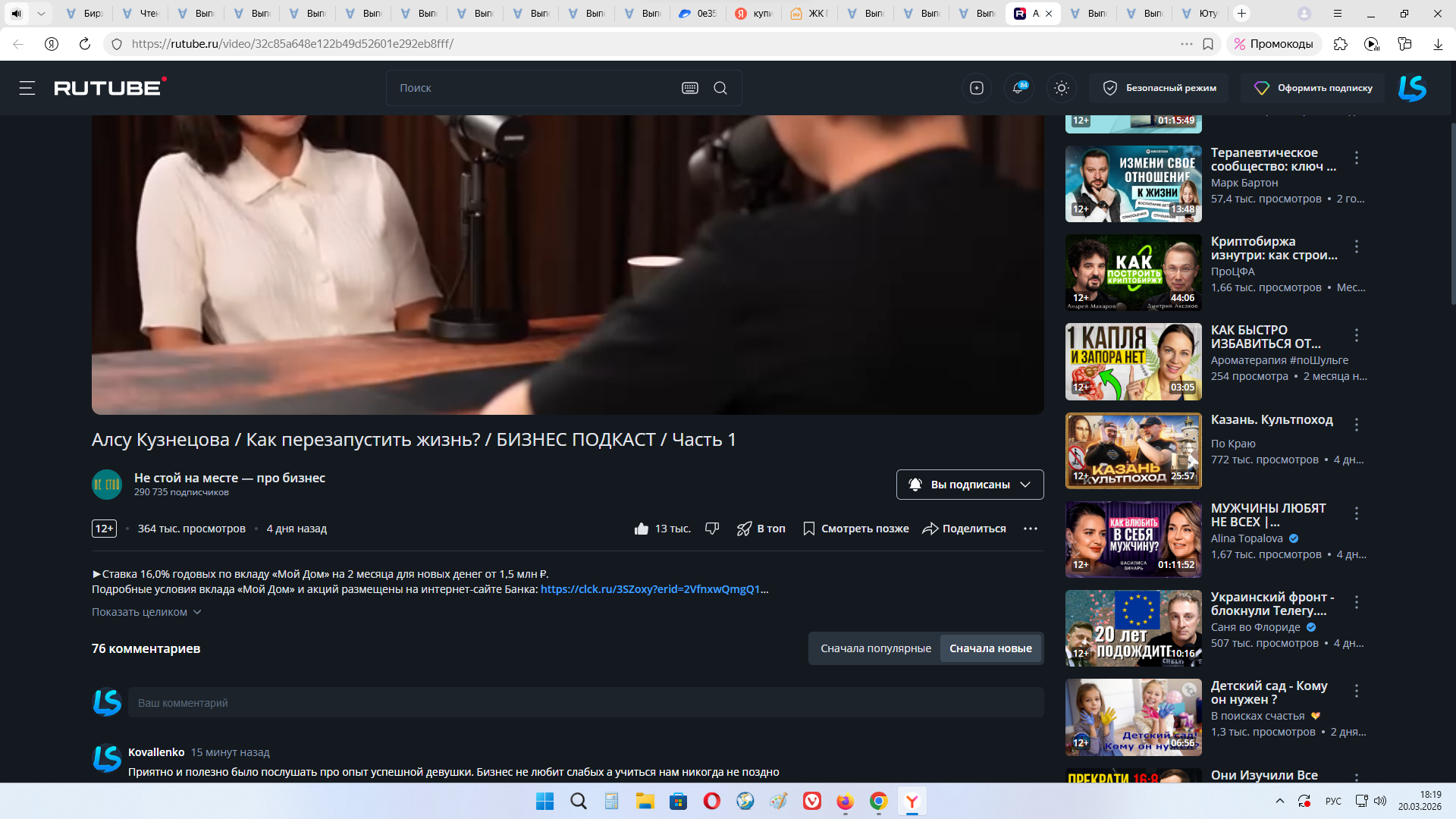
Task: Click the upload video plus icon
Action: (x=977, y=88)
